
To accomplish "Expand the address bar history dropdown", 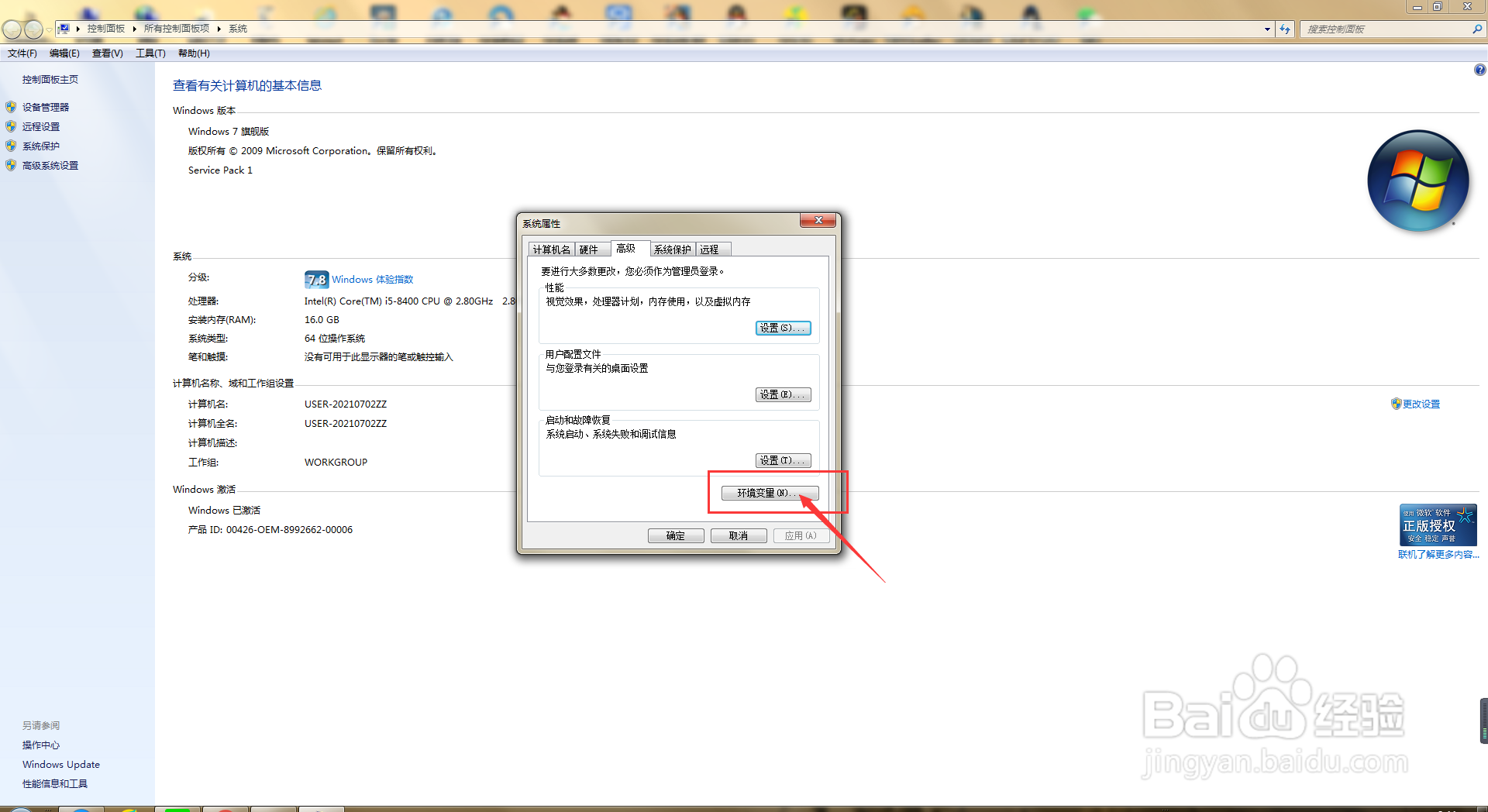I will pyautogui.click(x=1267, y=29).
